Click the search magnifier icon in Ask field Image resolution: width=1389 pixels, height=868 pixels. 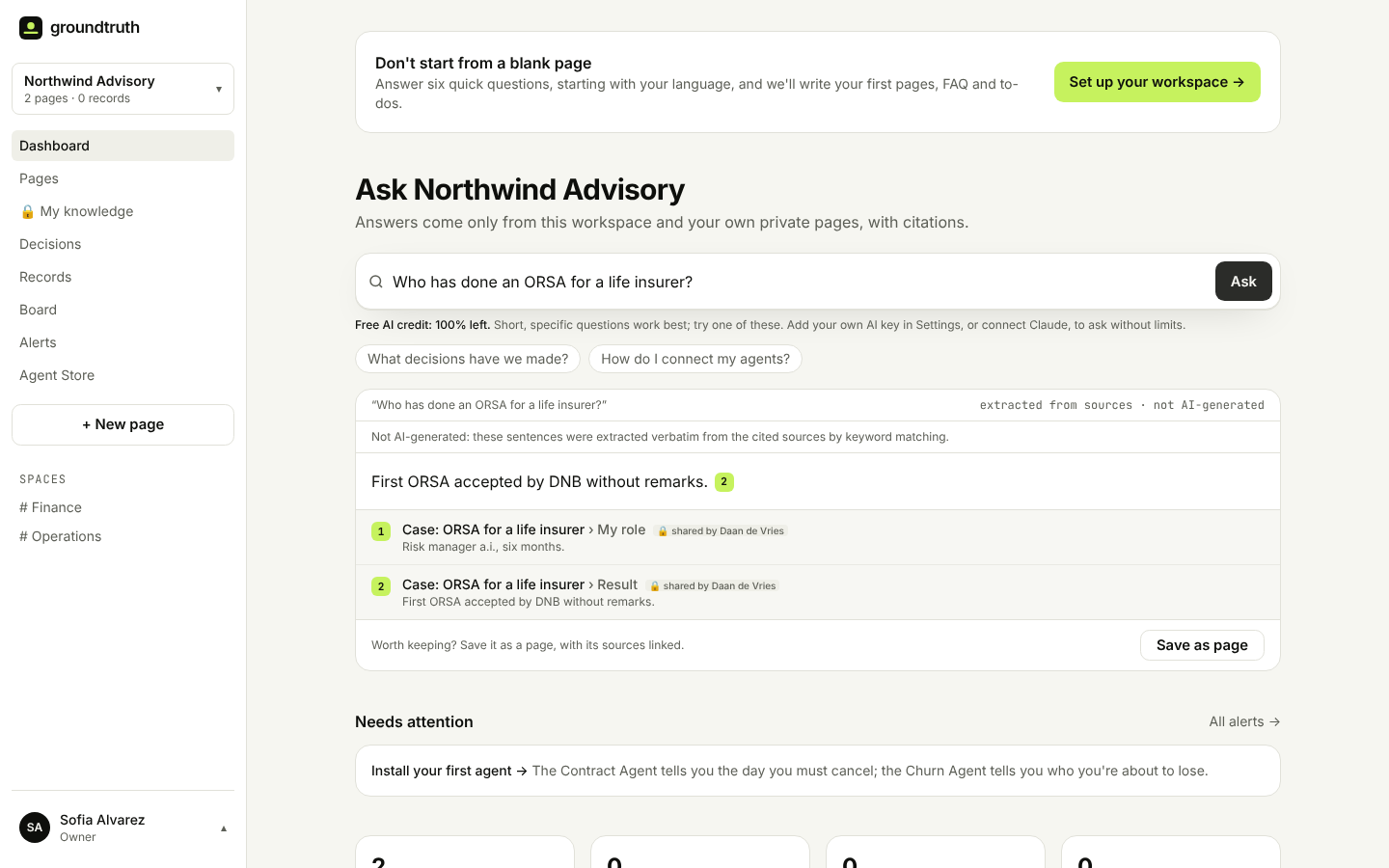(376, 282)
